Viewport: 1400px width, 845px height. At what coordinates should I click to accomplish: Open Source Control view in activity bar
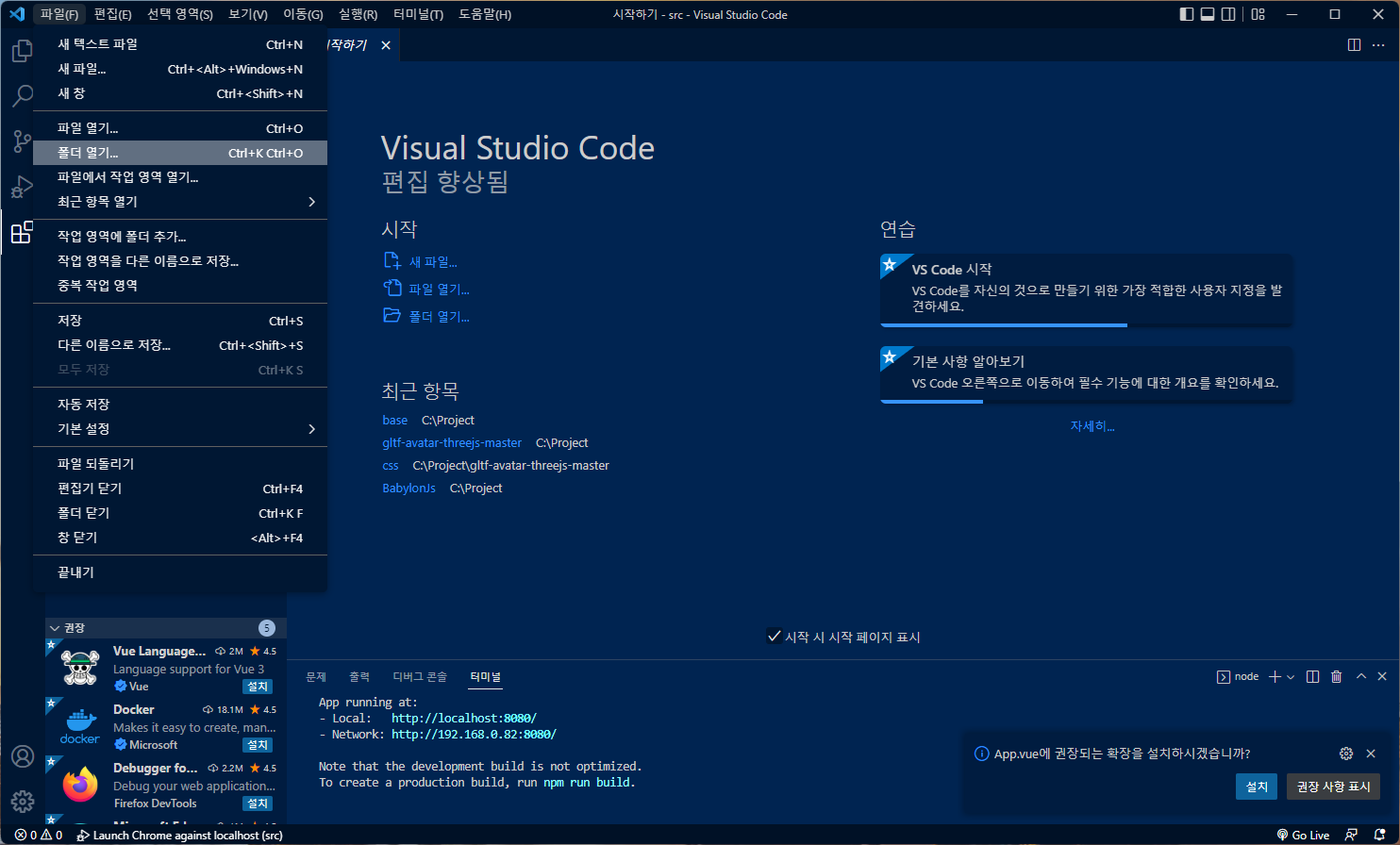(x=22, y=141)
